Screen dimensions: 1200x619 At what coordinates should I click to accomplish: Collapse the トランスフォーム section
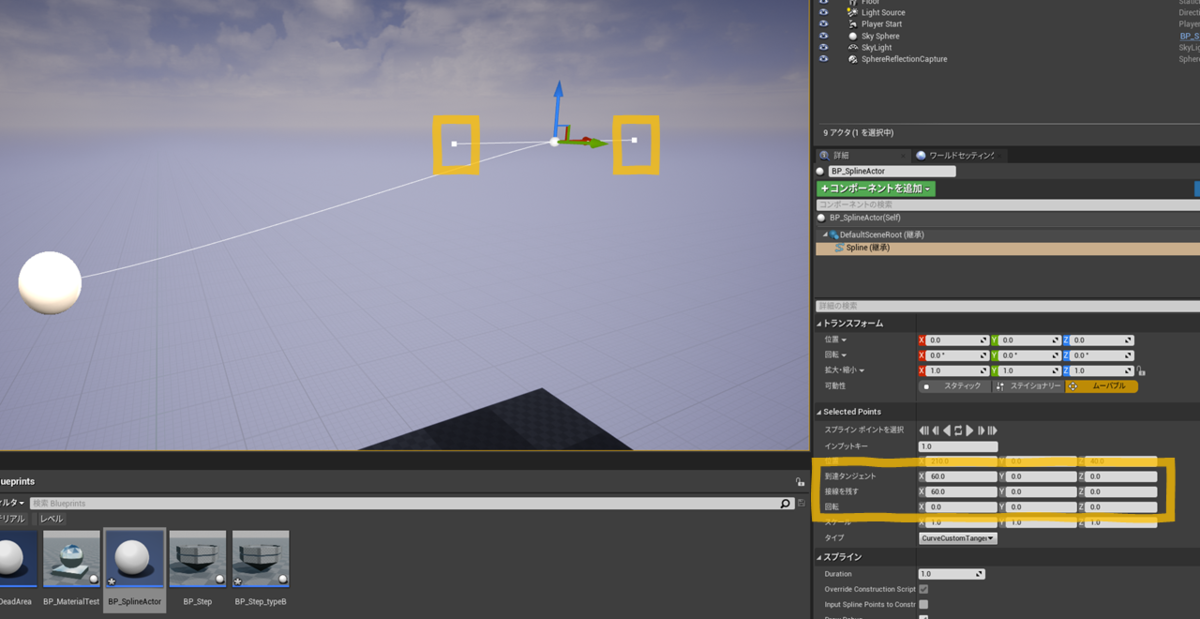(x=819, y=323)
